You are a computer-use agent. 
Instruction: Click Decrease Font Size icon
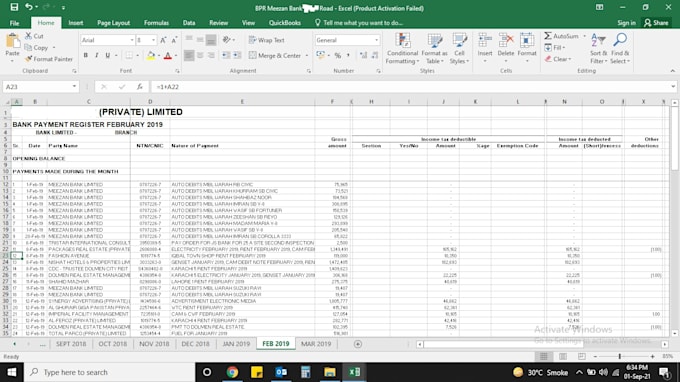pos(174,40)
